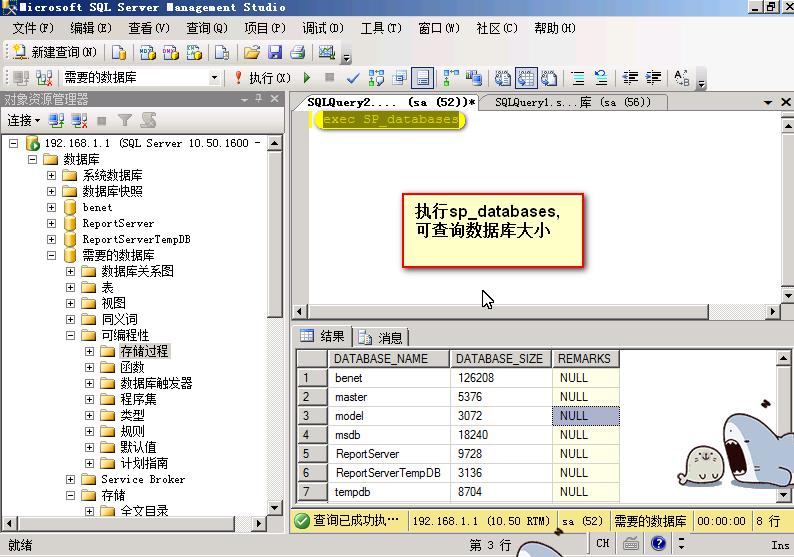This screenshot has width=794, height=557.
Task: Toggle the Object Explorer auto-hide pin
Action: click(259, 99)
